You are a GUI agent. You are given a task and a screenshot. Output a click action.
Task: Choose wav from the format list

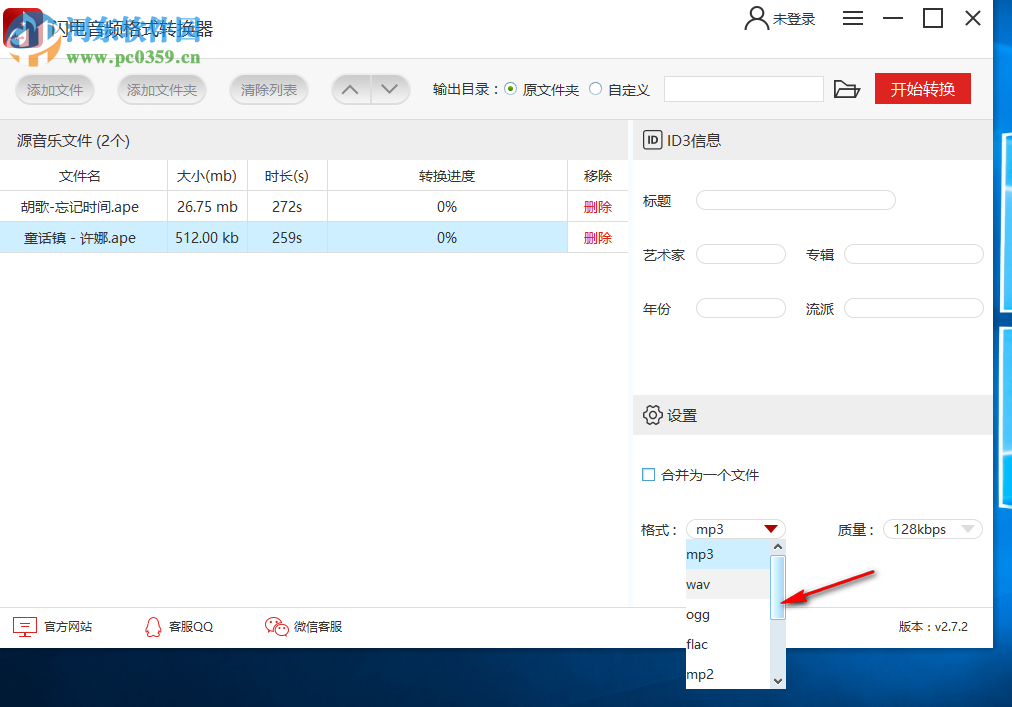pyautogui.click(x=728, y=584)
